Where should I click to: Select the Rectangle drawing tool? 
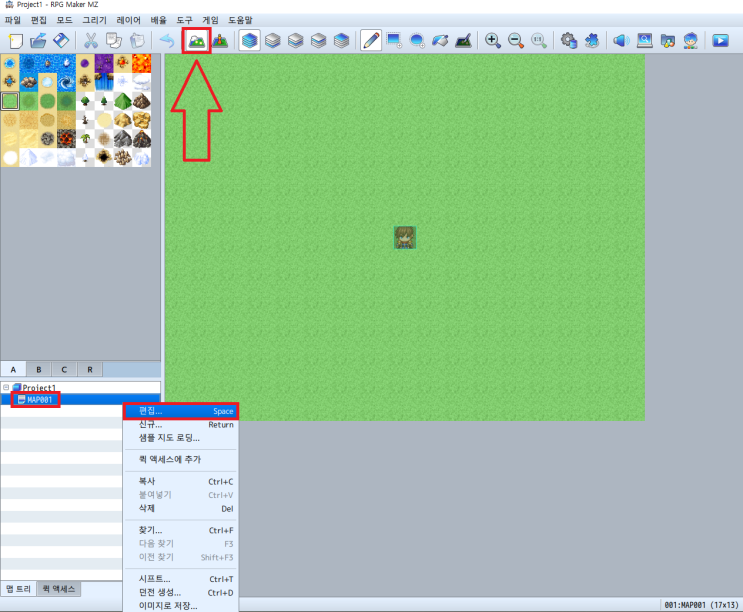(x=394, y=41)
